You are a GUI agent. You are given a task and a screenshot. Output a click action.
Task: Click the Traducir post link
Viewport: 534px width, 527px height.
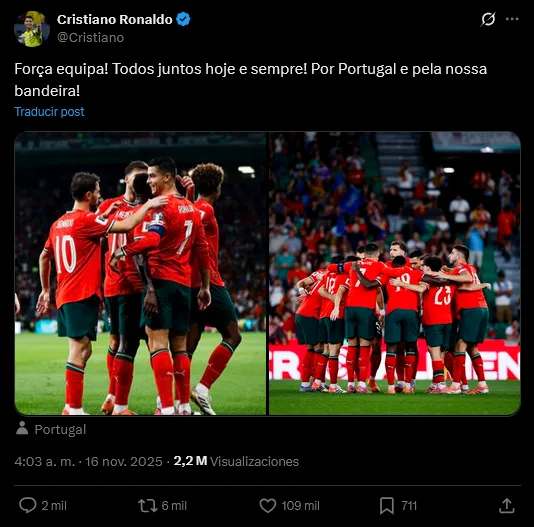click(49, 112)
